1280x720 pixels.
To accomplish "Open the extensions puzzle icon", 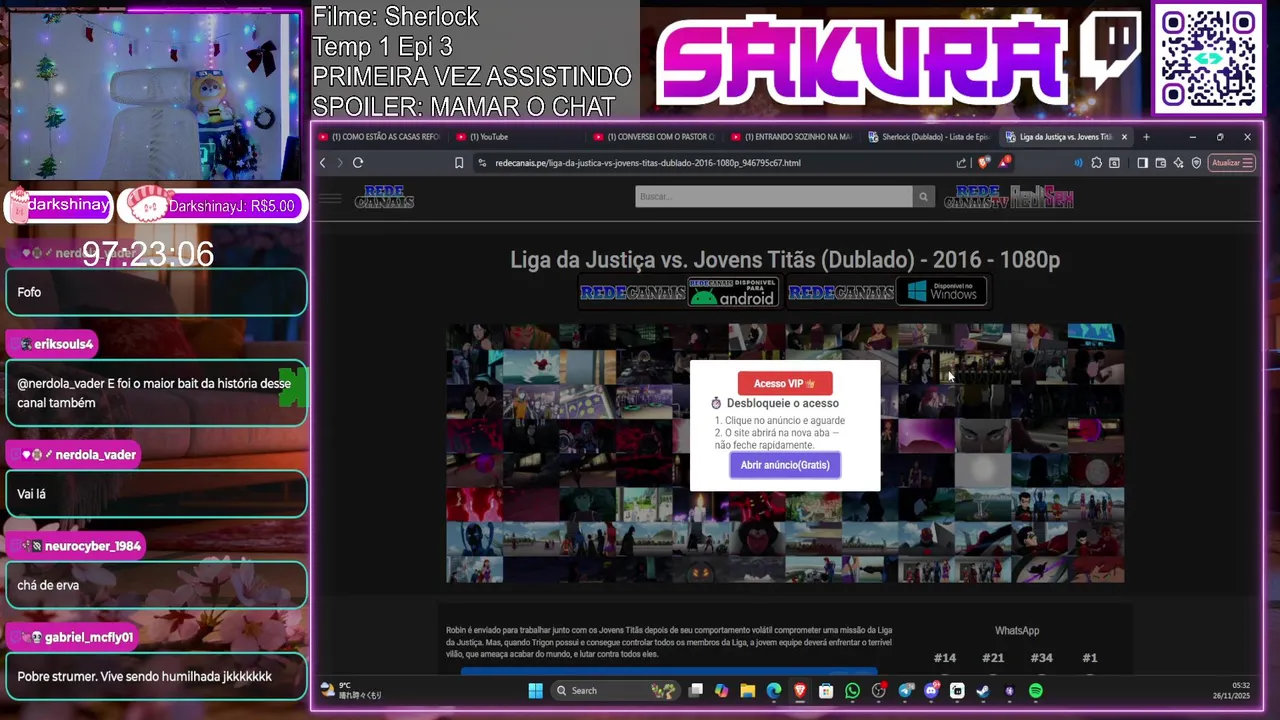I will click(x=1097, y=163).
